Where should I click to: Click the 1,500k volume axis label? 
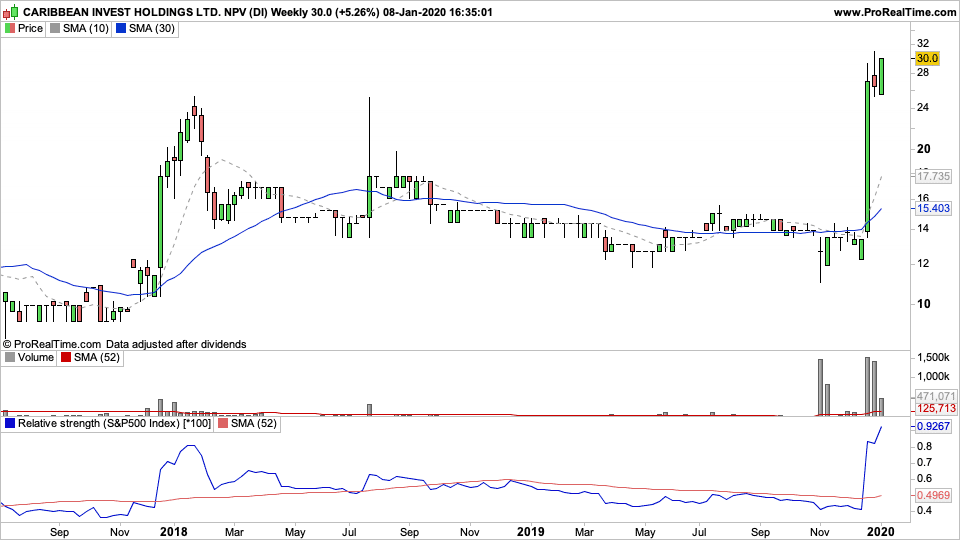click(933, 358)
